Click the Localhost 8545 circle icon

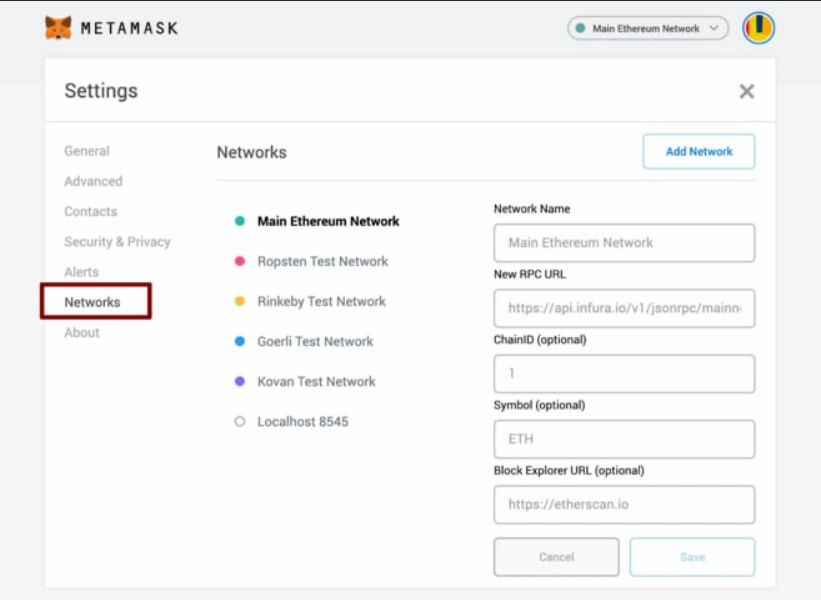click(239, 422)
